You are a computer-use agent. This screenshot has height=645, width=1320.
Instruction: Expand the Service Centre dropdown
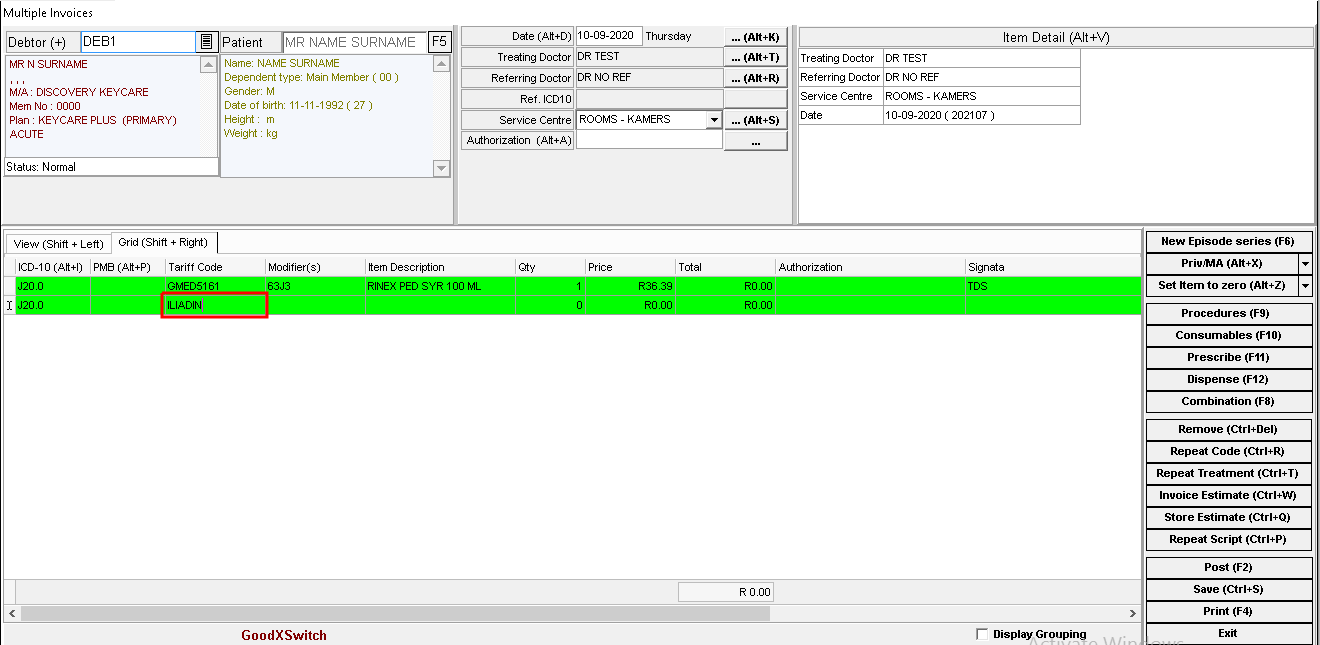[713, 120]
